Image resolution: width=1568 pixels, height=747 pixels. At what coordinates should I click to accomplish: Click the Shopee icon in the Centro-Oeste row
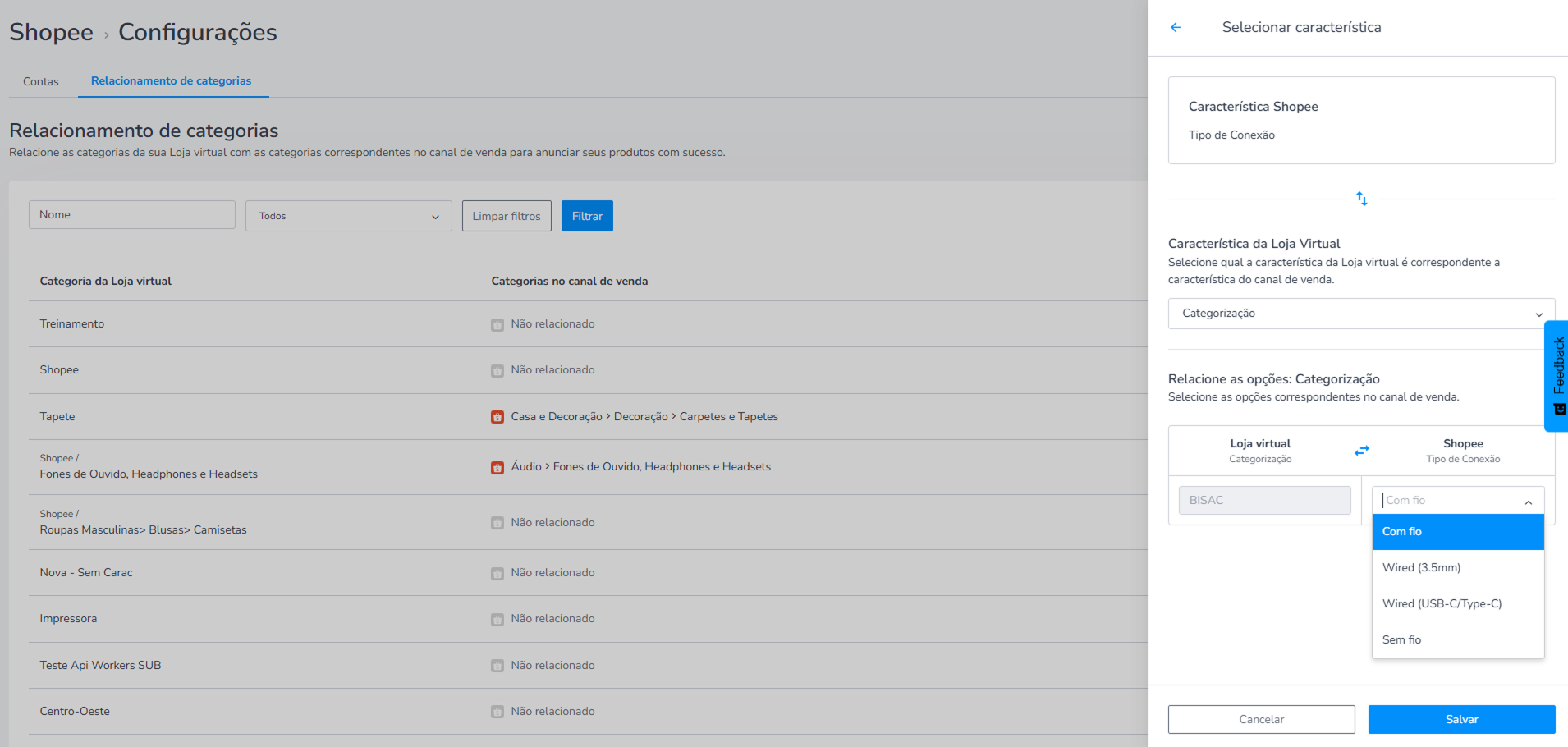[497, 712]
